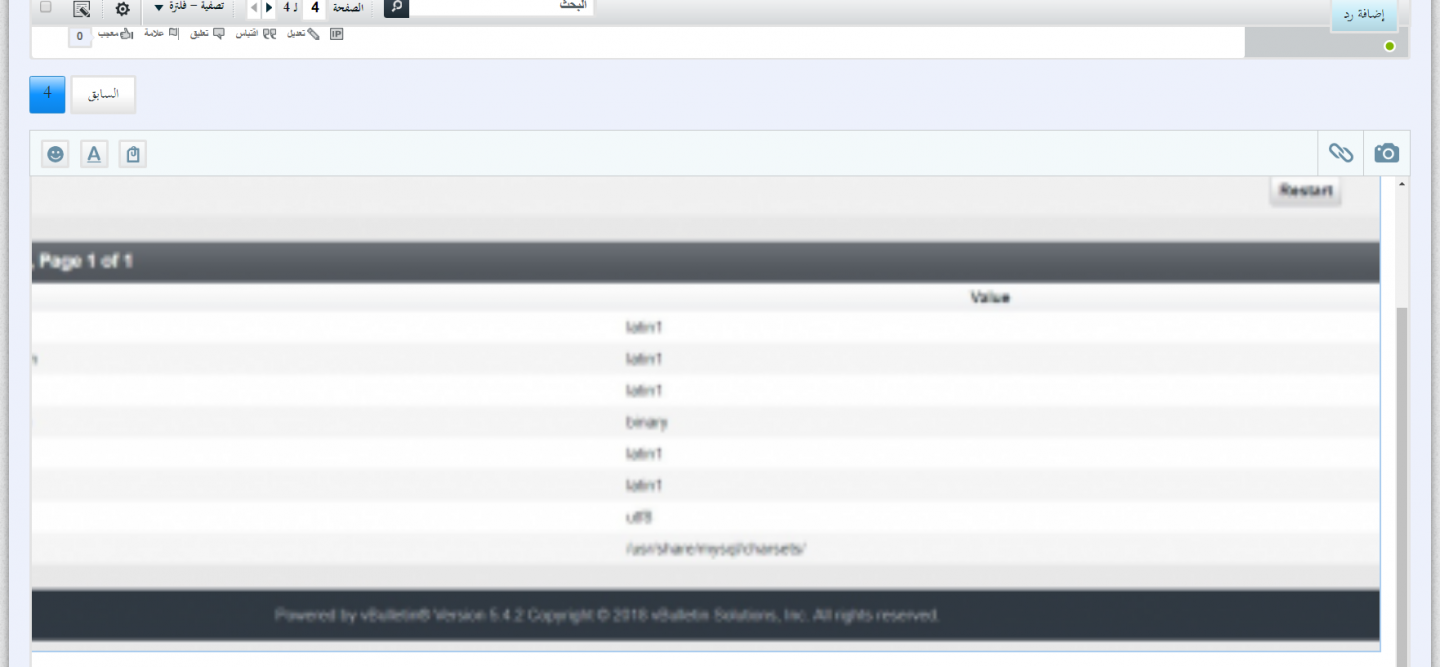
Task: Expand the تصفية – فلترة filter dropdown
Action: (188, 7)
